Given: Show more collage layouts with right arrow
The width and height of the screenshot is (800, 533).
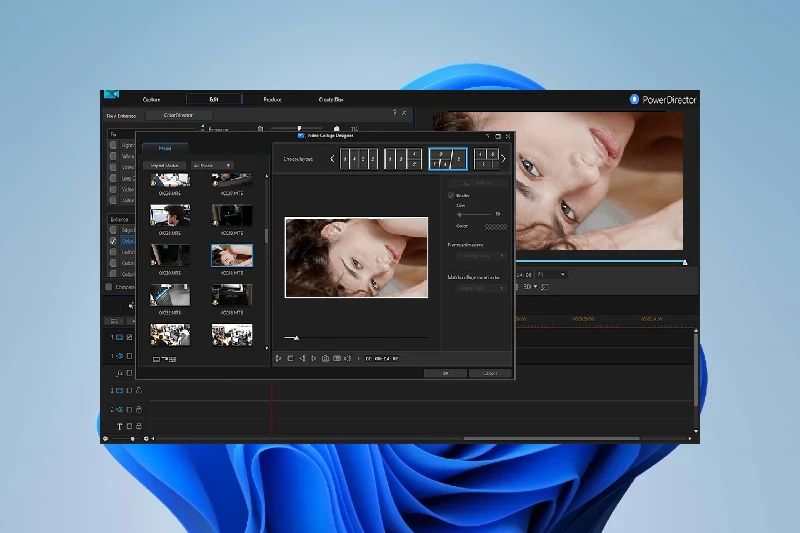Looking at the screenshot, I should (503, 159).
